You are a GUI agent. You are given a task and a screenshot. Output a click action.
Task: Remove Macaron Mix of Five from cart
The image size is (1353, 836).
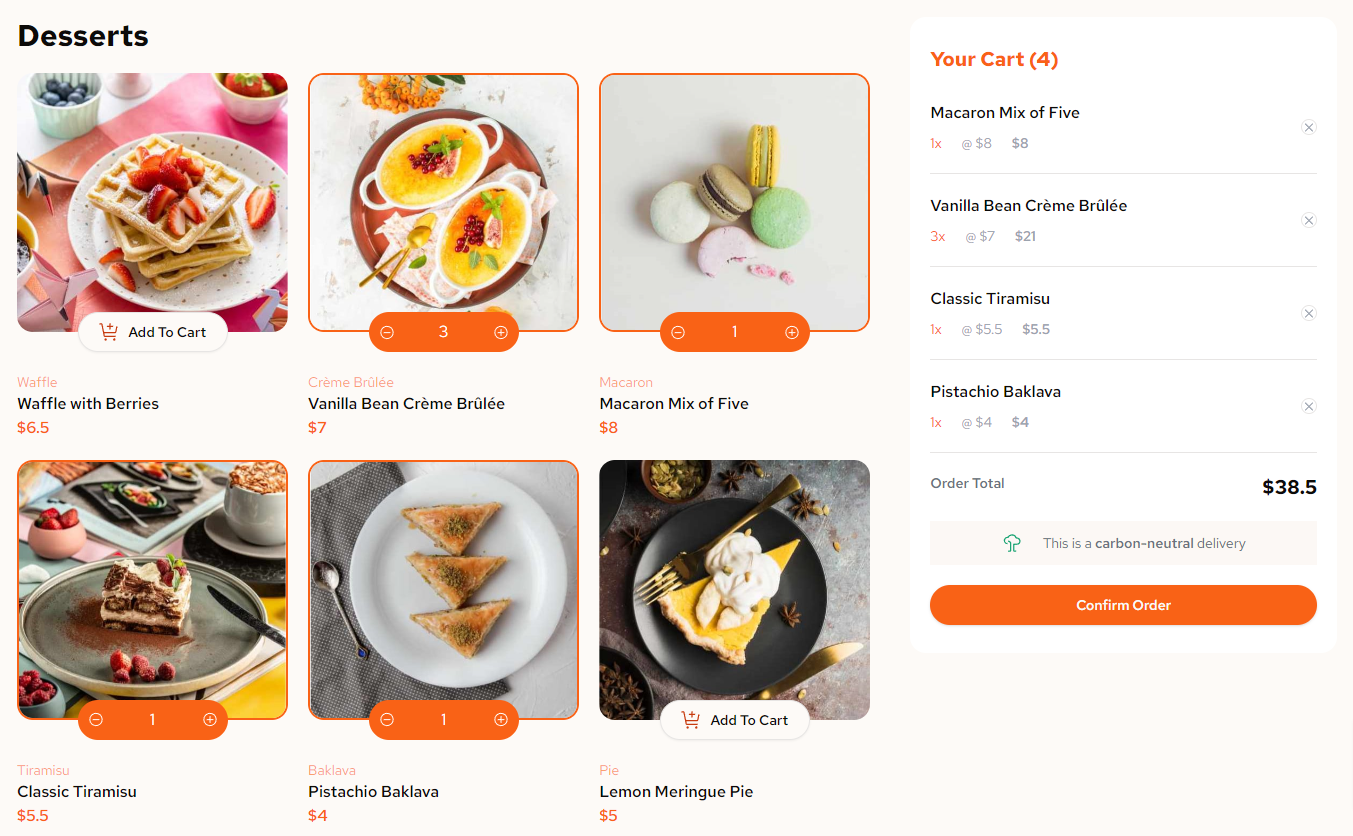[1309, 127]
